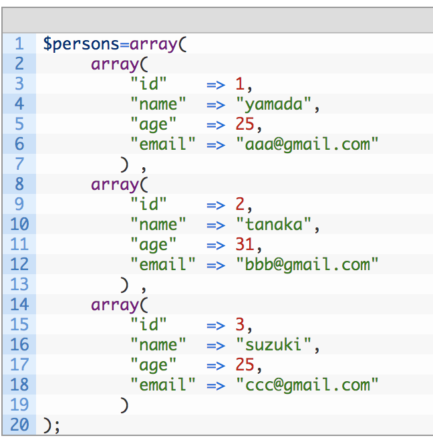
Task: Click the array keyword on line 2
Action: (x=115, y=65)
